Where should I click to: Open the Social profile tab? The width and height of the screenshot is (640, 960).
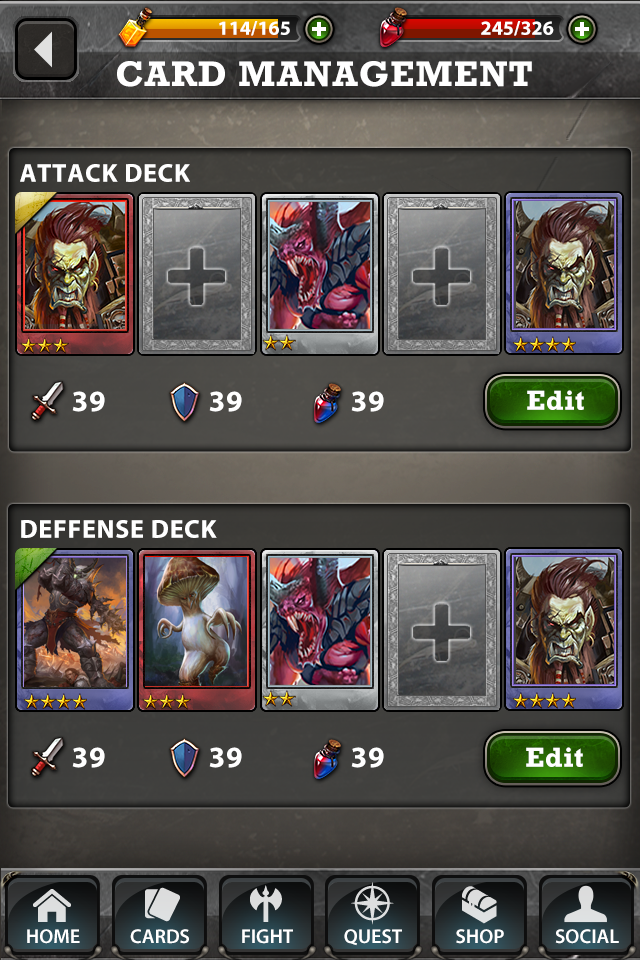click(x=586, y=917)
